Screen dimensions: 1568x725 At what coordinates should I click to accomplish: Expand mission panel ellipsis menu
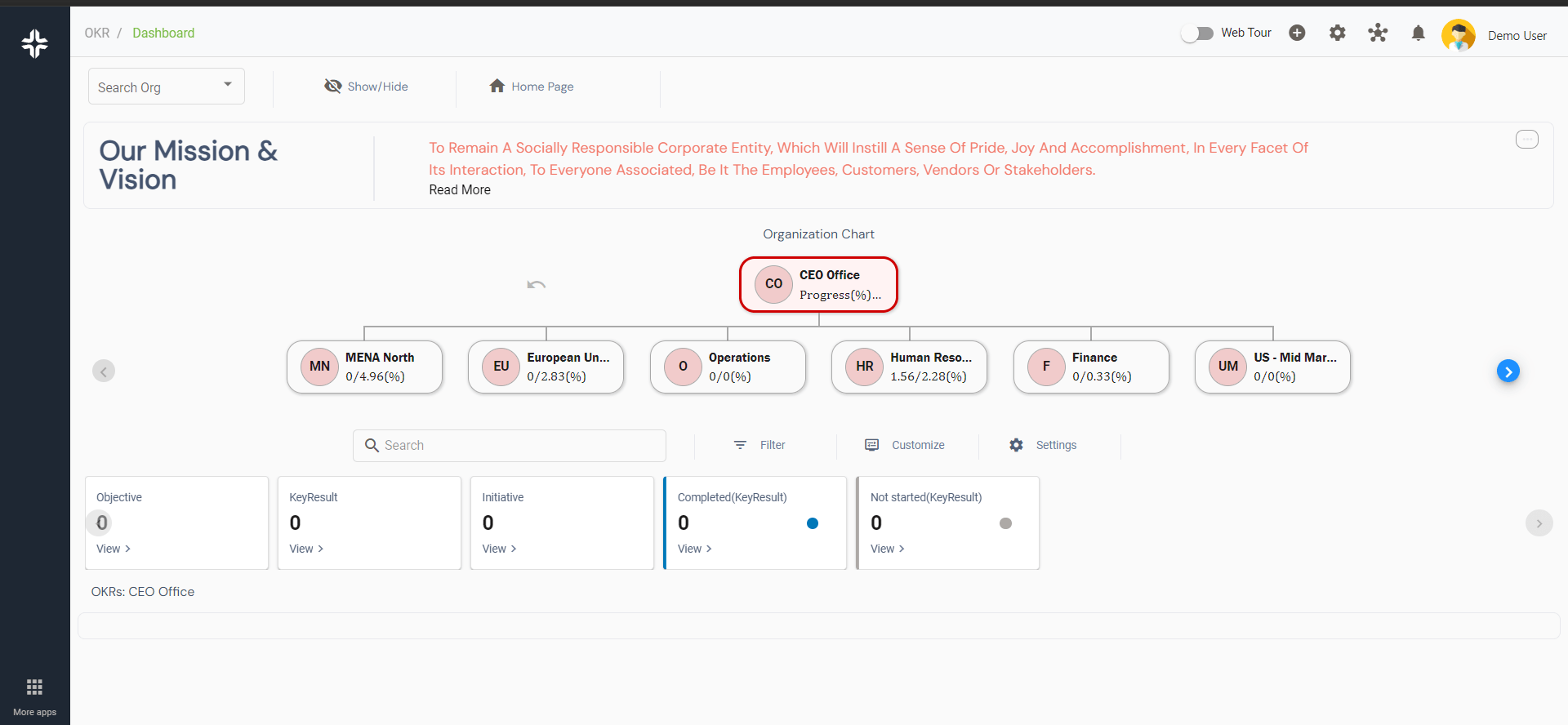pos(1526,140)
